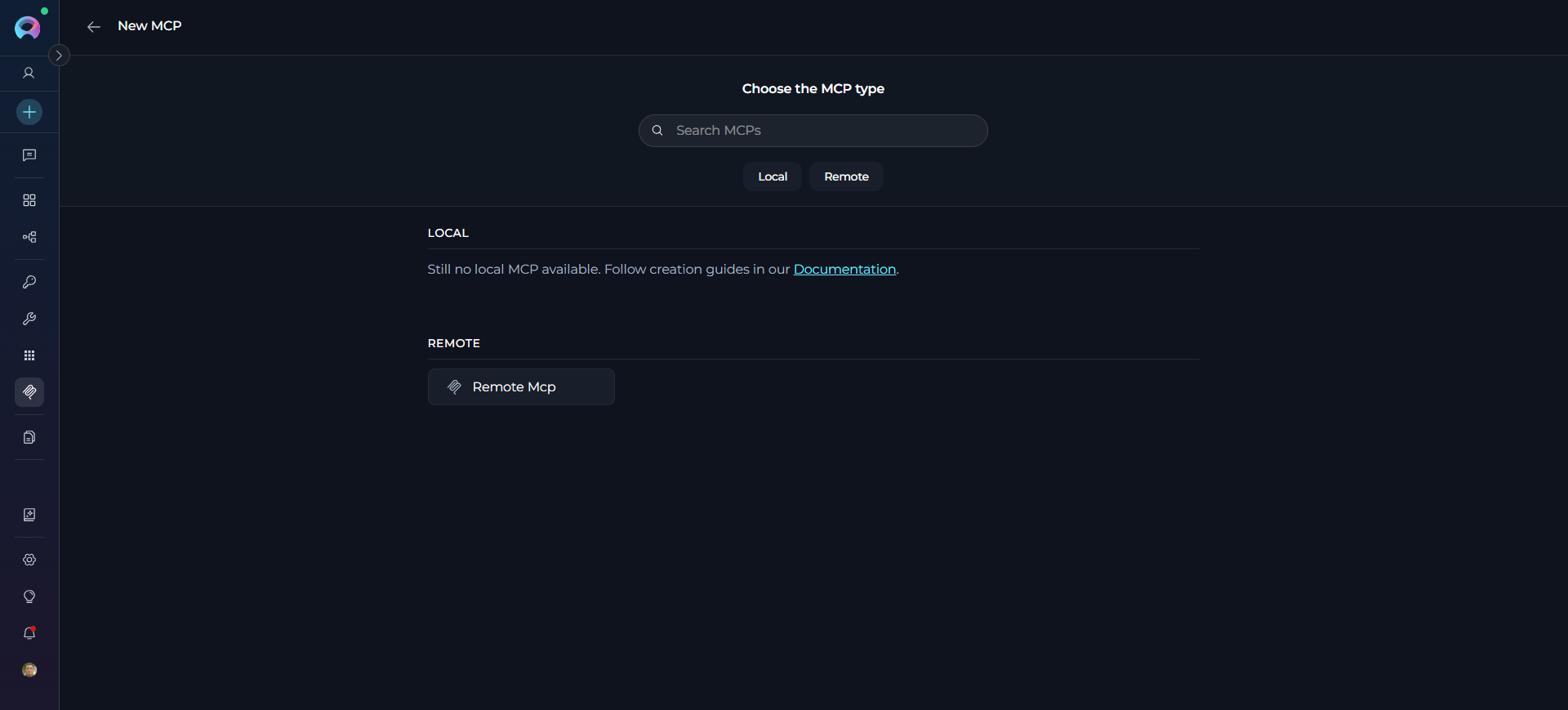The image size is (1568, 710).
Task: Click the user avatar at sidebar bottom
Action: click(29, 670)
